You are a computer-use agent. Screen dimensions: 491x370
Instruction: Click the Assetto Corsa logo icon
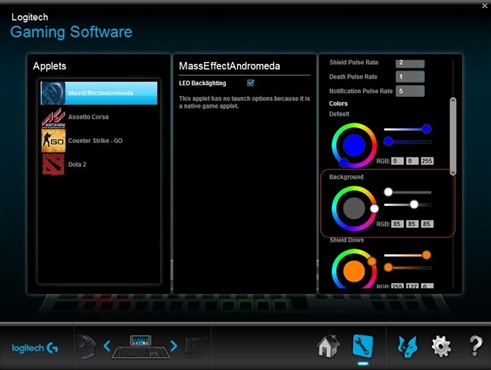pyautogui.click(x=53, y=117)
